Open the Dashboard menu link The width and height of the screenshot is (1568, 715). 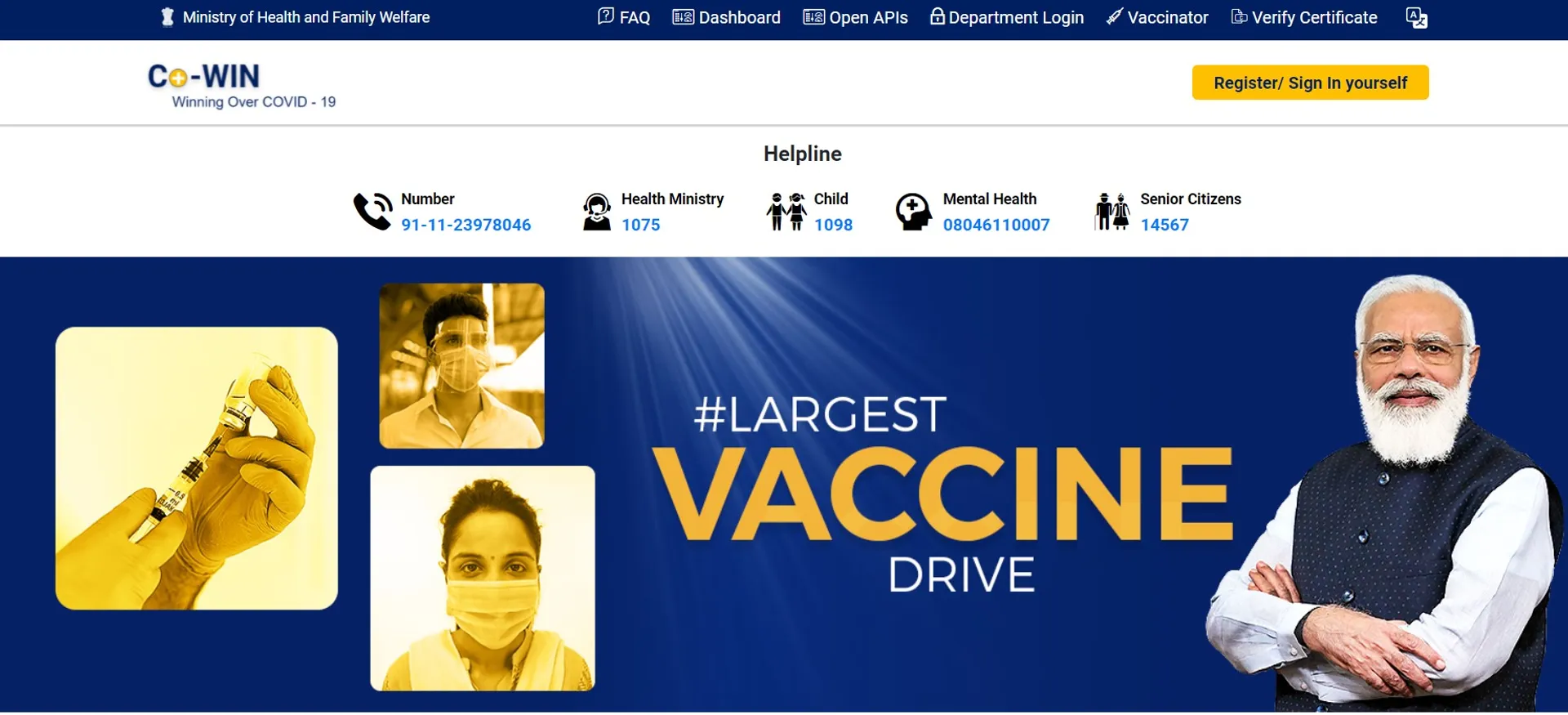[x=740, y=17]
